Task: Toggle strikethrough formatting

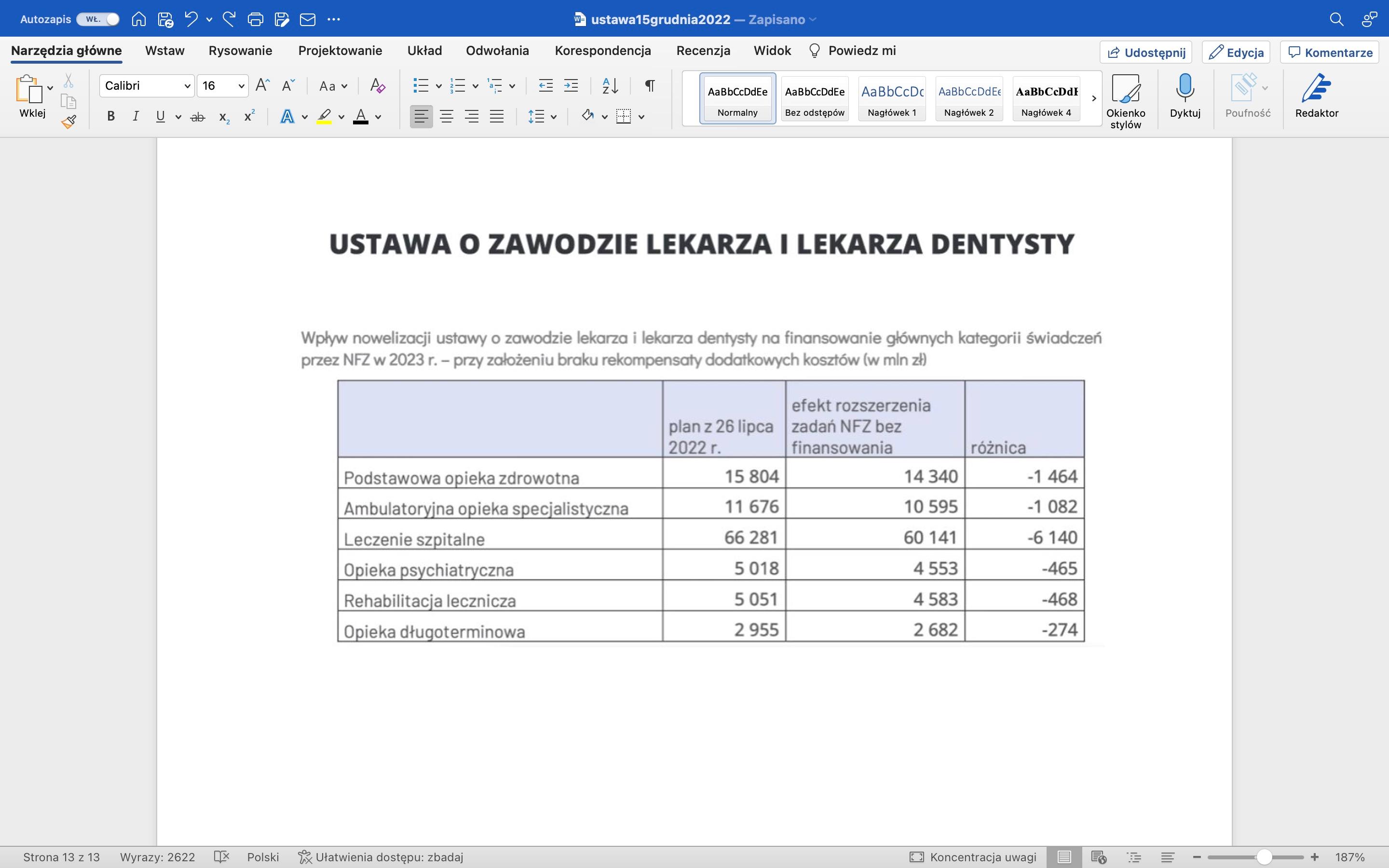Action: click(197, 117)
